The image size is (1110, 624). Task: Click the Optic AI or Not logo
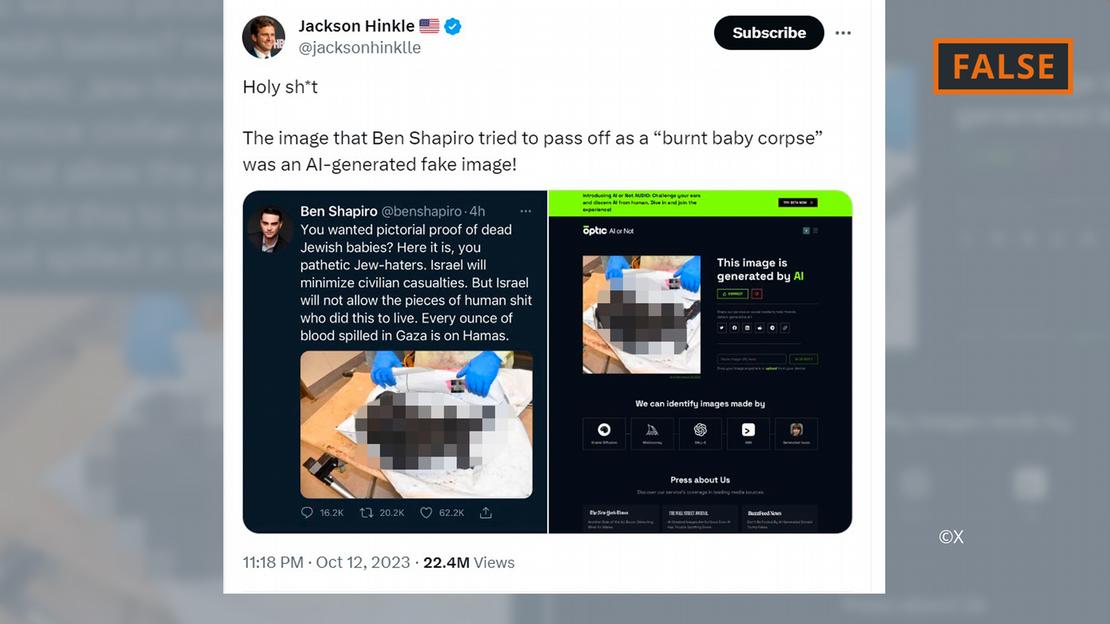click(608, 230)
